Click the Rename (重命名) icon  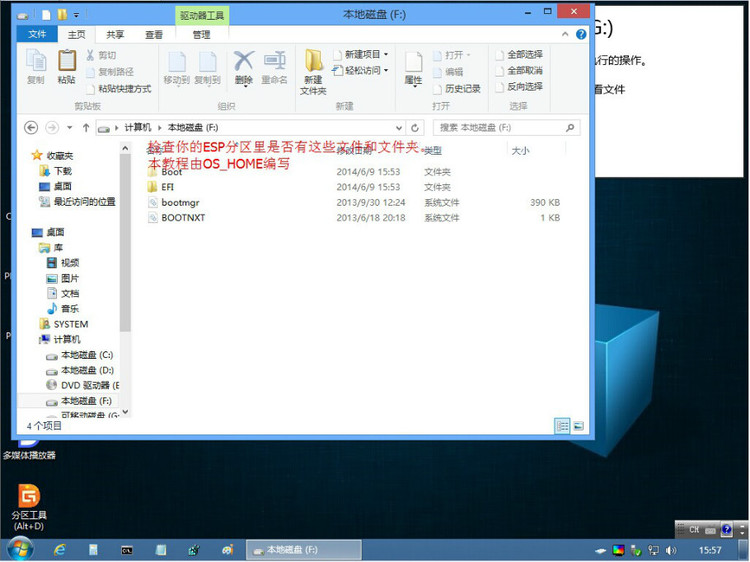click(x=274, y=67)
